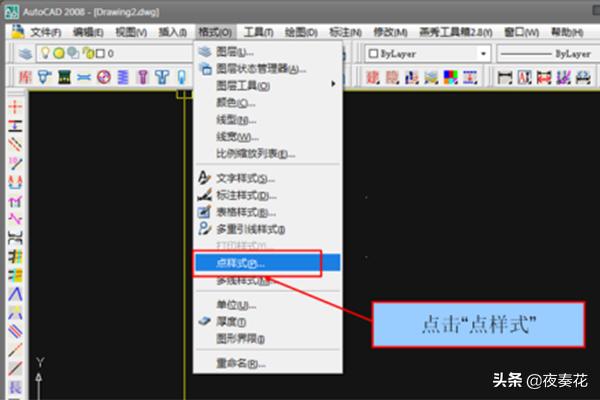Screen dimensions: 600x400
Task: Choose 比例缩放列表(E)... menu entry
Action: 268,153
